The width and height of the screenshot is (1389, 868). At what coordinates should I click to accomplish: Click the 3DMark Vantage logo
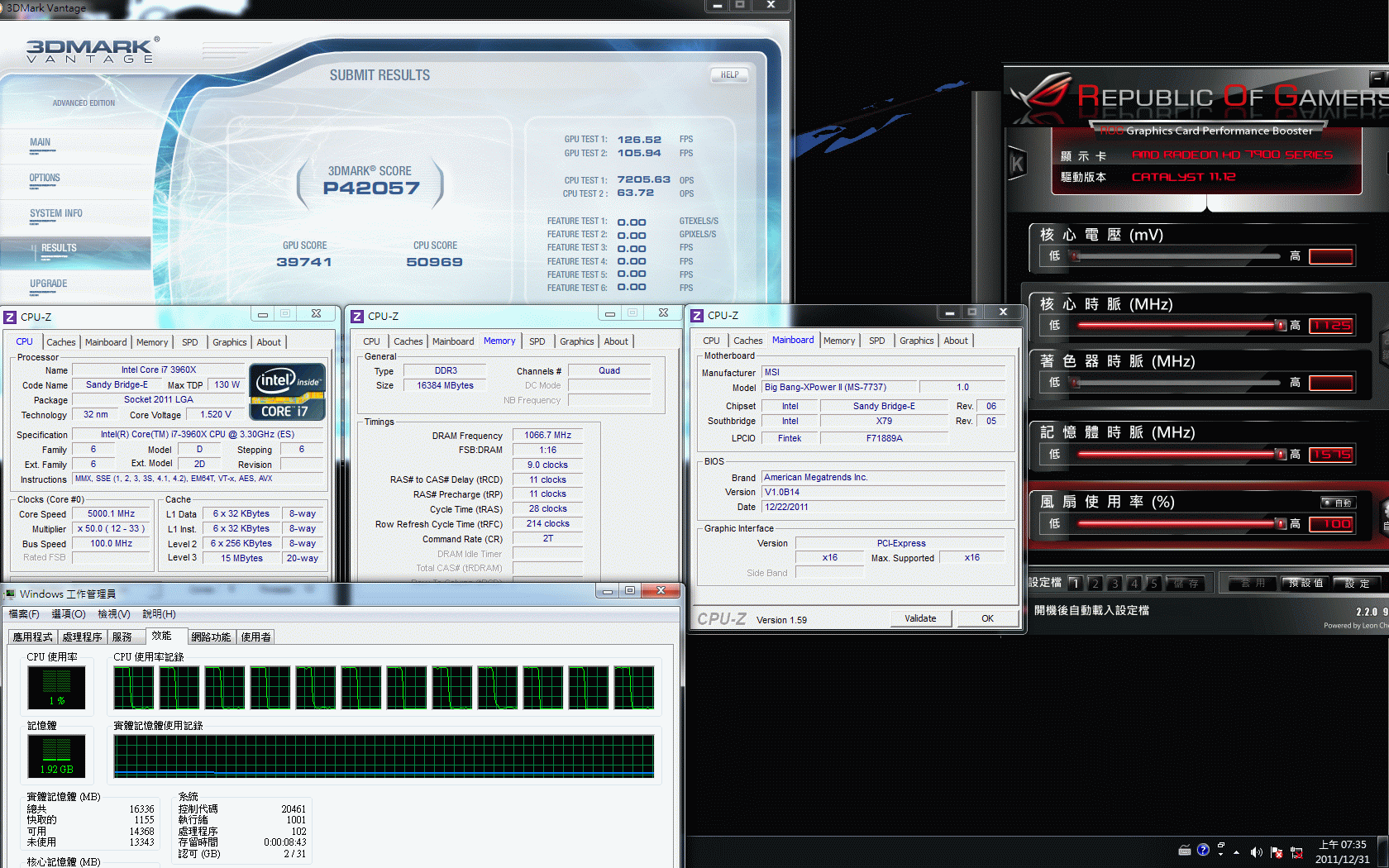pyautogui.click(x=93, y=51)
